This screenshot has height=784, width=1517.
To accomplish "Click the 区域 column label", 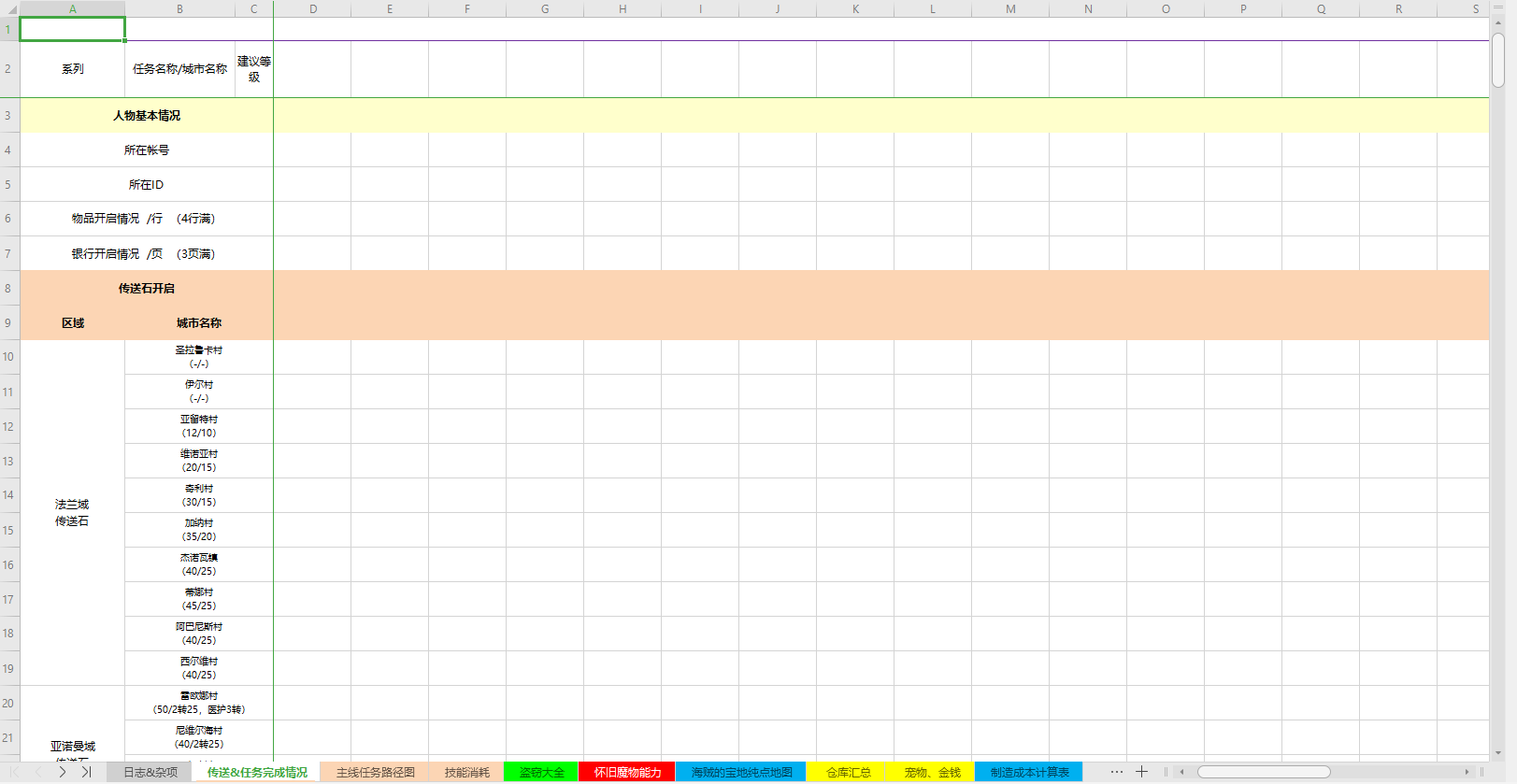I will click(72, 322).
